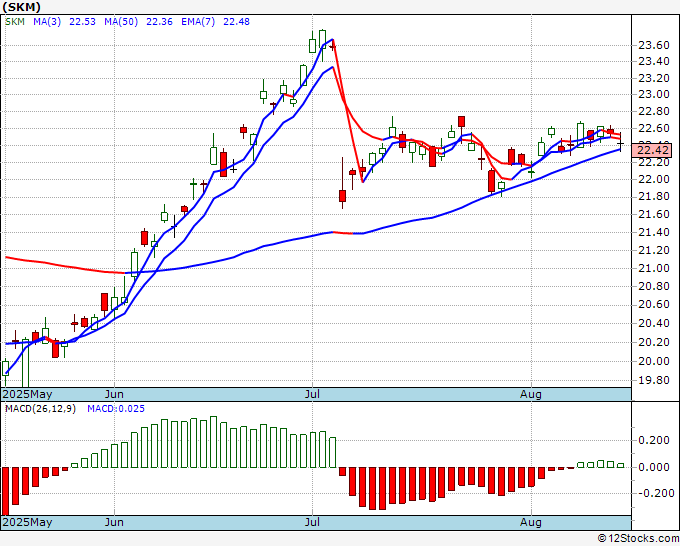Click the 23.00 price axis label
Viewport: 680px width, 546px height.
[x=654, y=95]
